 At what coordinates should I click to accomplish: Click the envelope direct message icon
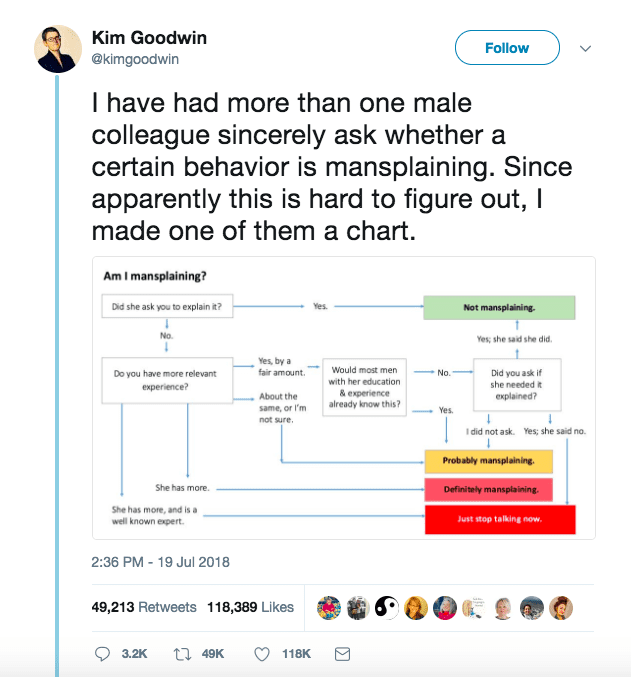tap(342, 654)
